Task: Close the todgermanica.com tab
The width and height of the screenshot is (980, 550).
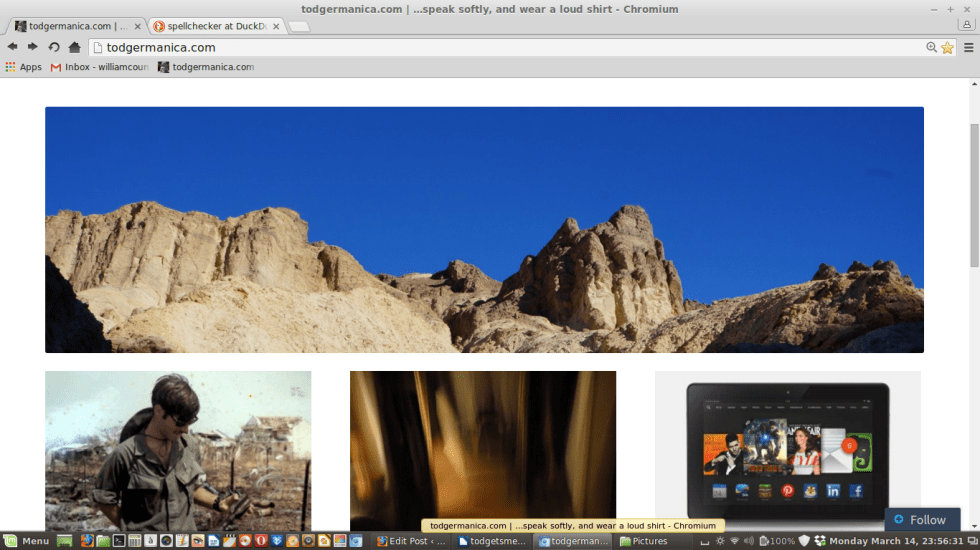Action: point(138,26)
